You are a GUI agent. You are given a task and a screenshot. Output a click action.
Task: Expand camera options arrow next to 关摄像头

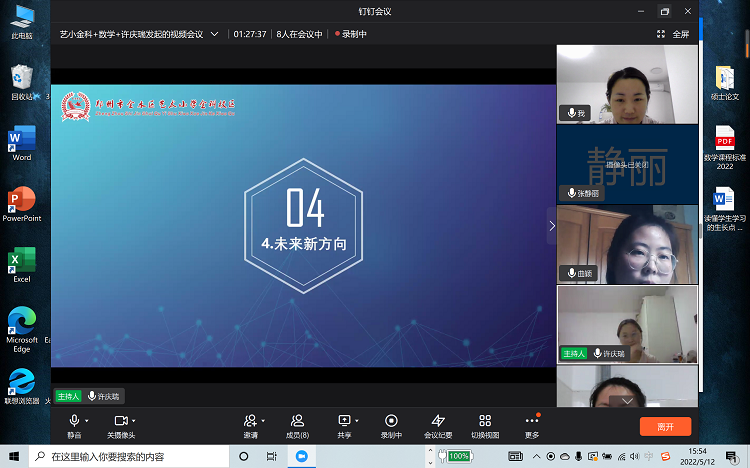135,421
